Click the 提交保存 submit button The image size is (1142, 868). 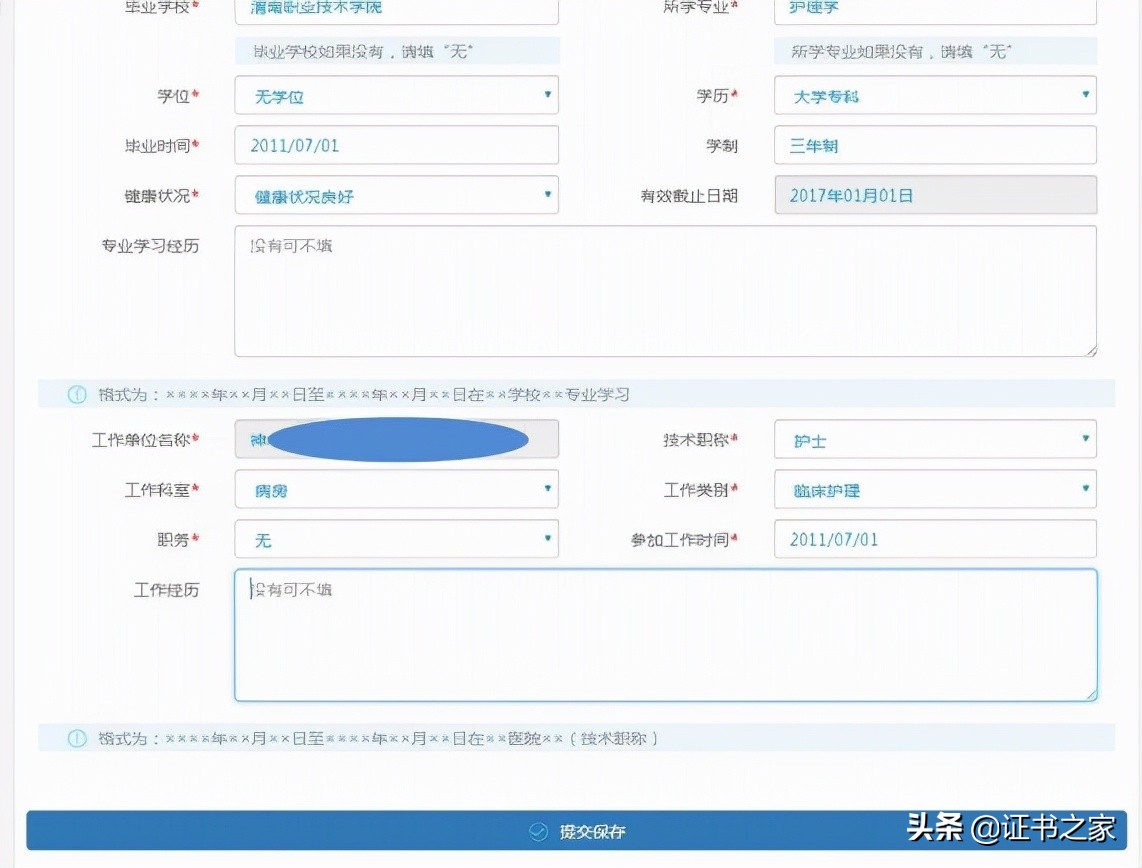pos(577,831)
